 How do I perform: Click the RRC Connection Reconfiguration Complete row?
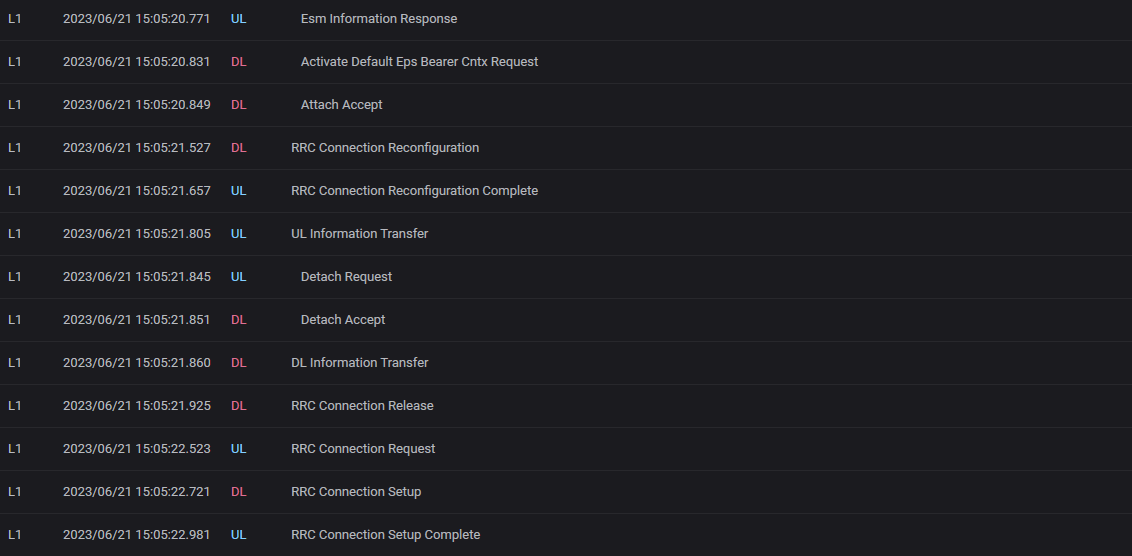(x=414, y=191)
